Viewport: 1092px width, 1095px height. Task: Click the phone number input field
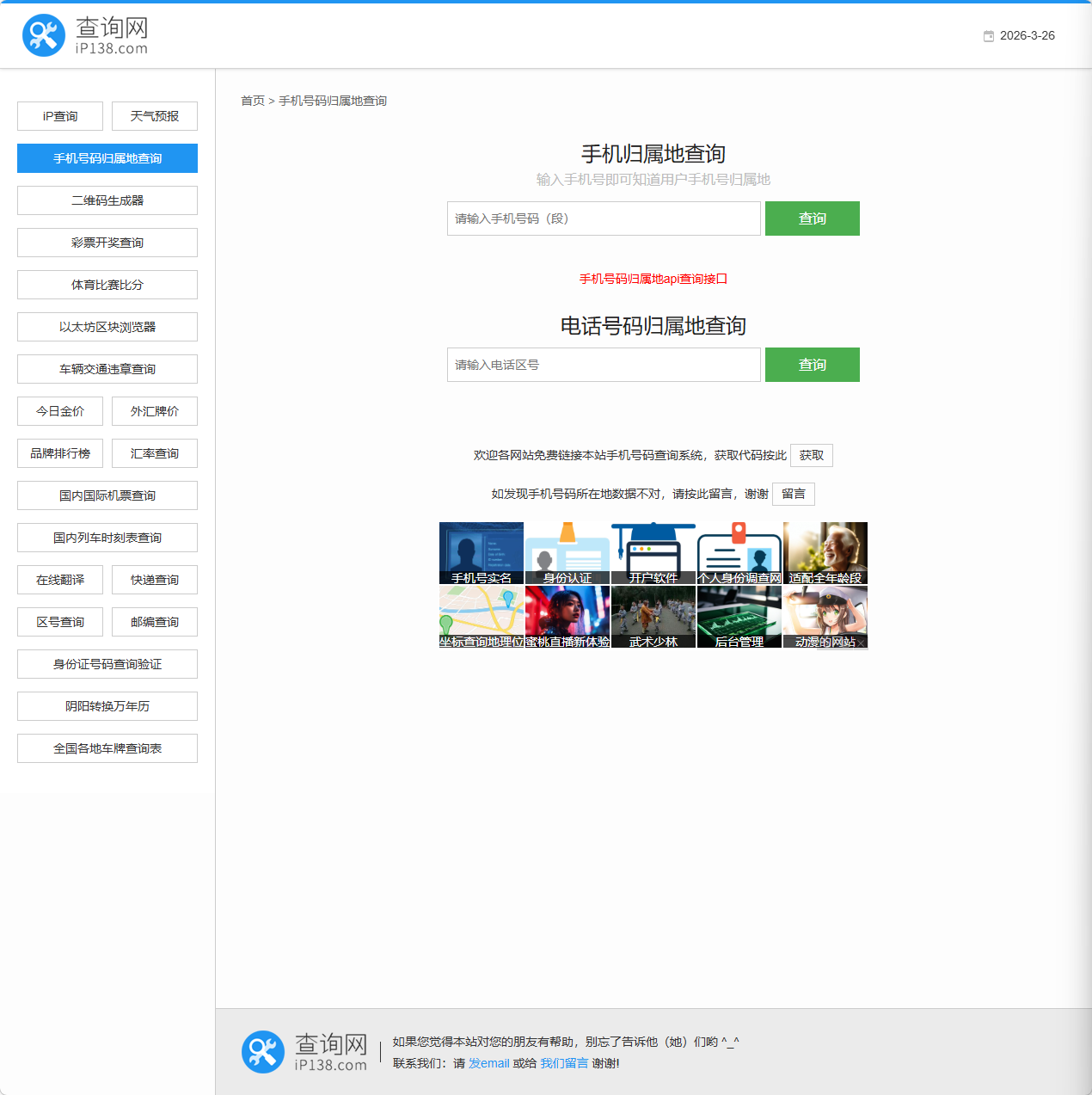coord(603,218)
